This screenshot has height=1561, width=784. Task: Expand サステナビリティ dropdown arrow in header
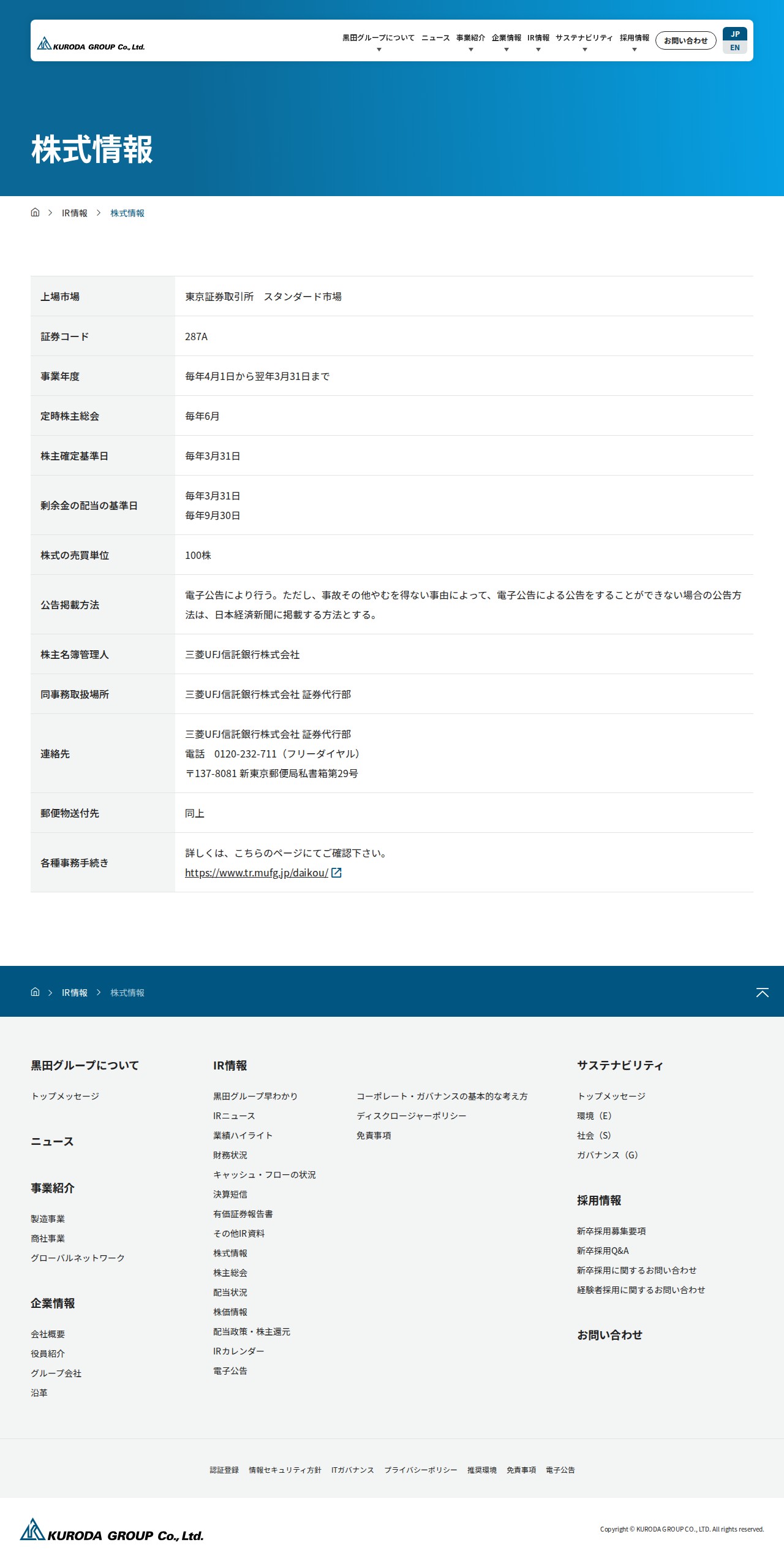584,50
